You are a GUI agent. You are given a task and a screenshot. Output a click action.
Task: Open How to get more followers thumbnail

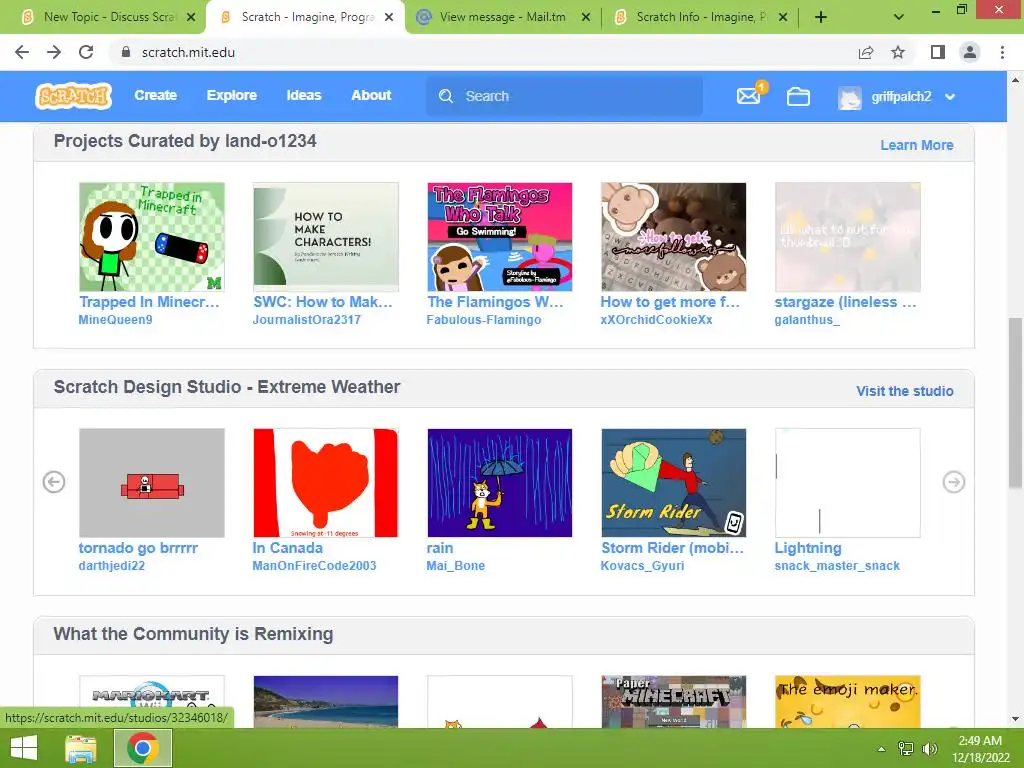coord(673,237)
